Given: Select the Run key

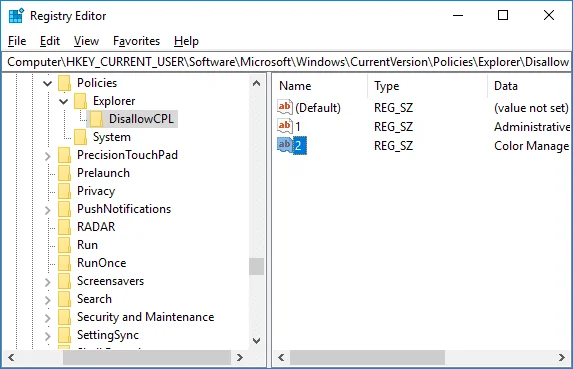Looking at the screenshot, I should 87,245.
